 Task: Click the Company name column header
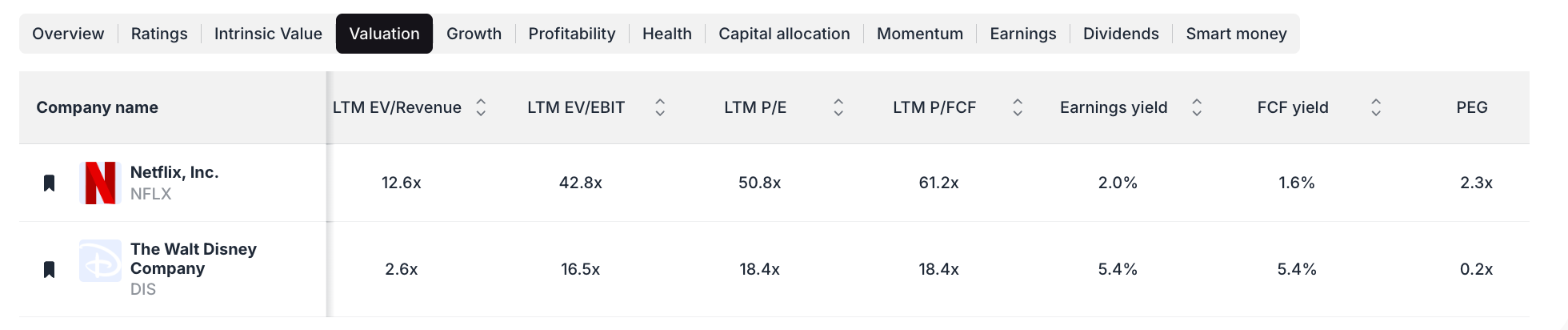pos(97,107)
